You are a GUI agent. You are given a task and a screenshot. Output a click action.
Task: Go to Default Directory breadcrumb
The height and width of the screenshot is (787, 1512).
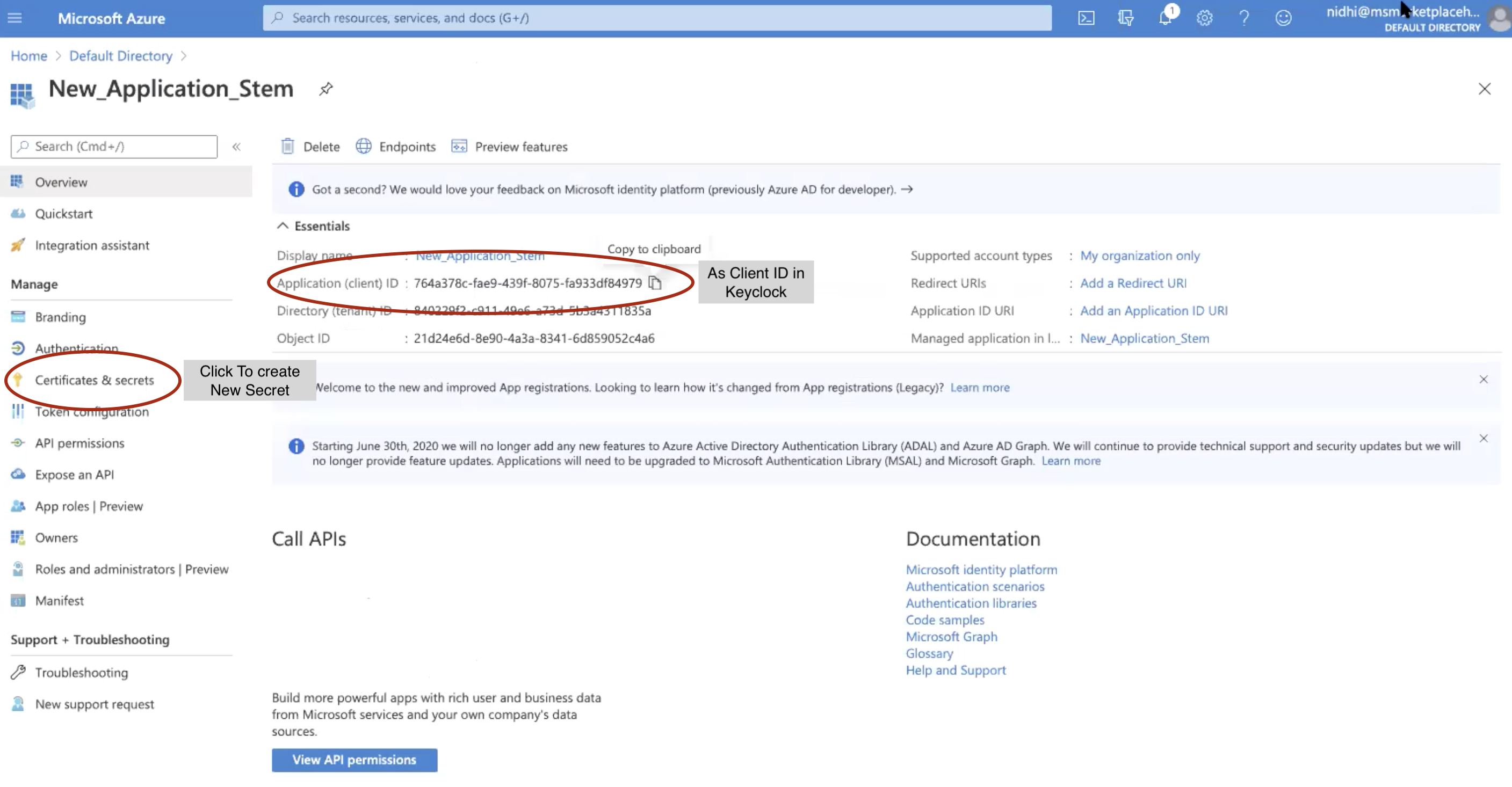pos(121,56)
